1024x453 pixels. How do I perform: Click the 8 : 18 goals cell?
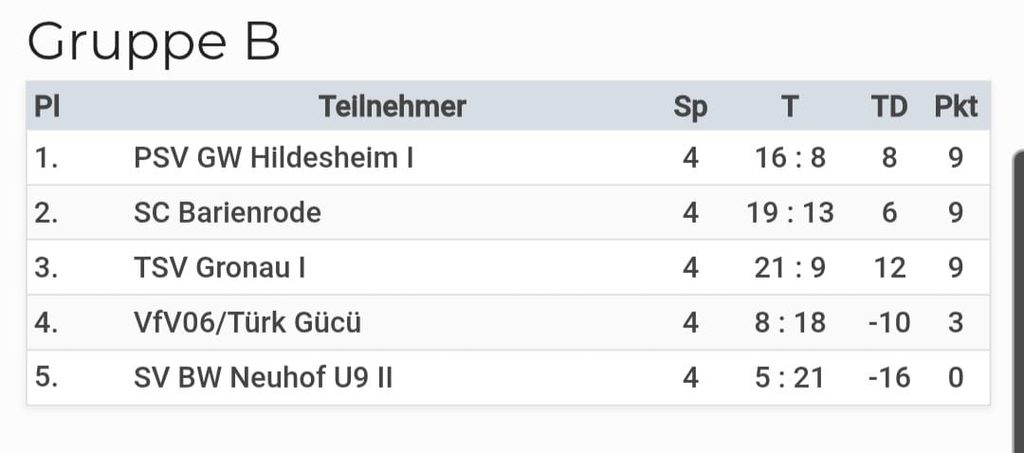[790, 322]
